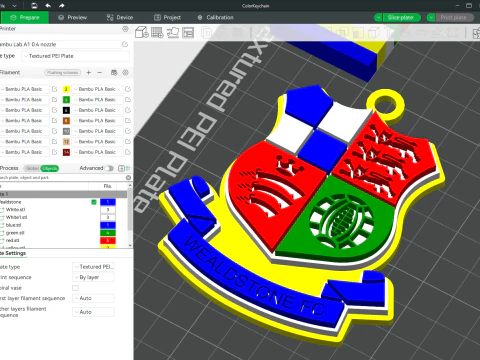Open the Print sequence By layer dropdown
This screenshot has width=480, height=360.
coord(93,277)
